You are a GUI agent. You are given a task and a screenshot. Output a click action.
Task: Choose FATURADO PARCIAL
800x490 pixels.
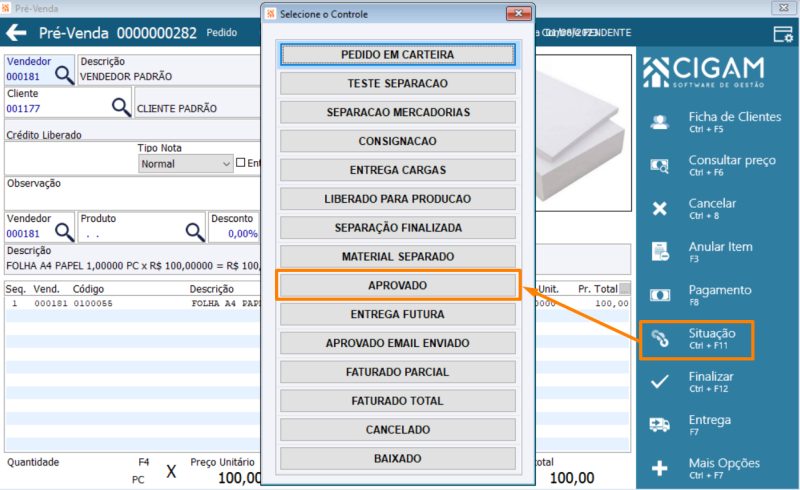397,372
